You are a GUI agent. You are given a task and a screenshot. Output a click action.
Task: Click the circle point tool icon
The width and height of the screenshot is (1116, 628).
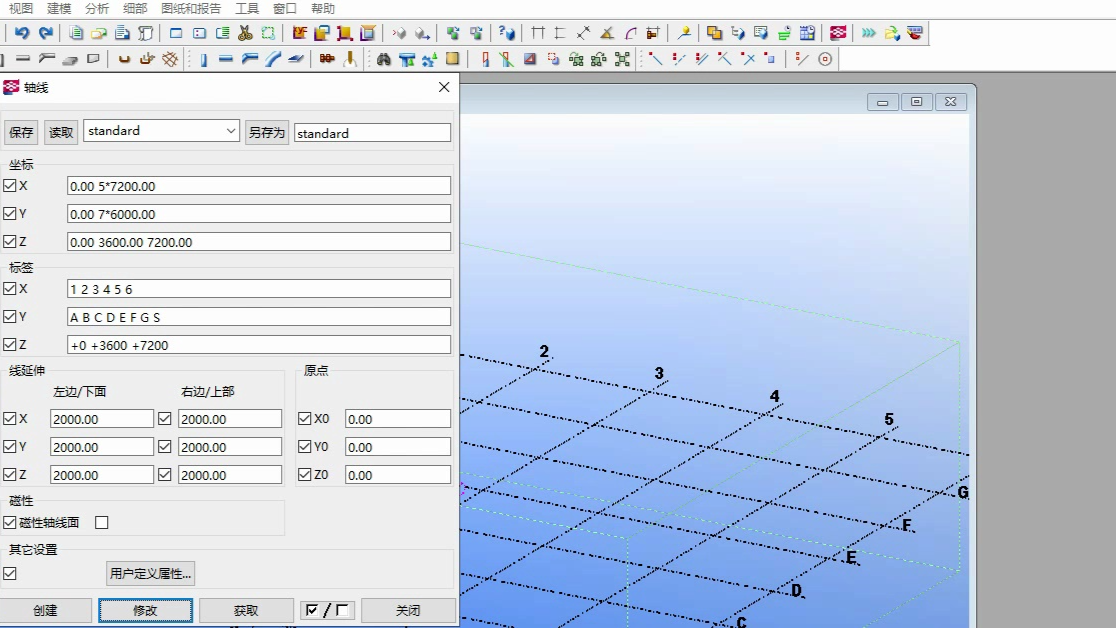(825, 59)
